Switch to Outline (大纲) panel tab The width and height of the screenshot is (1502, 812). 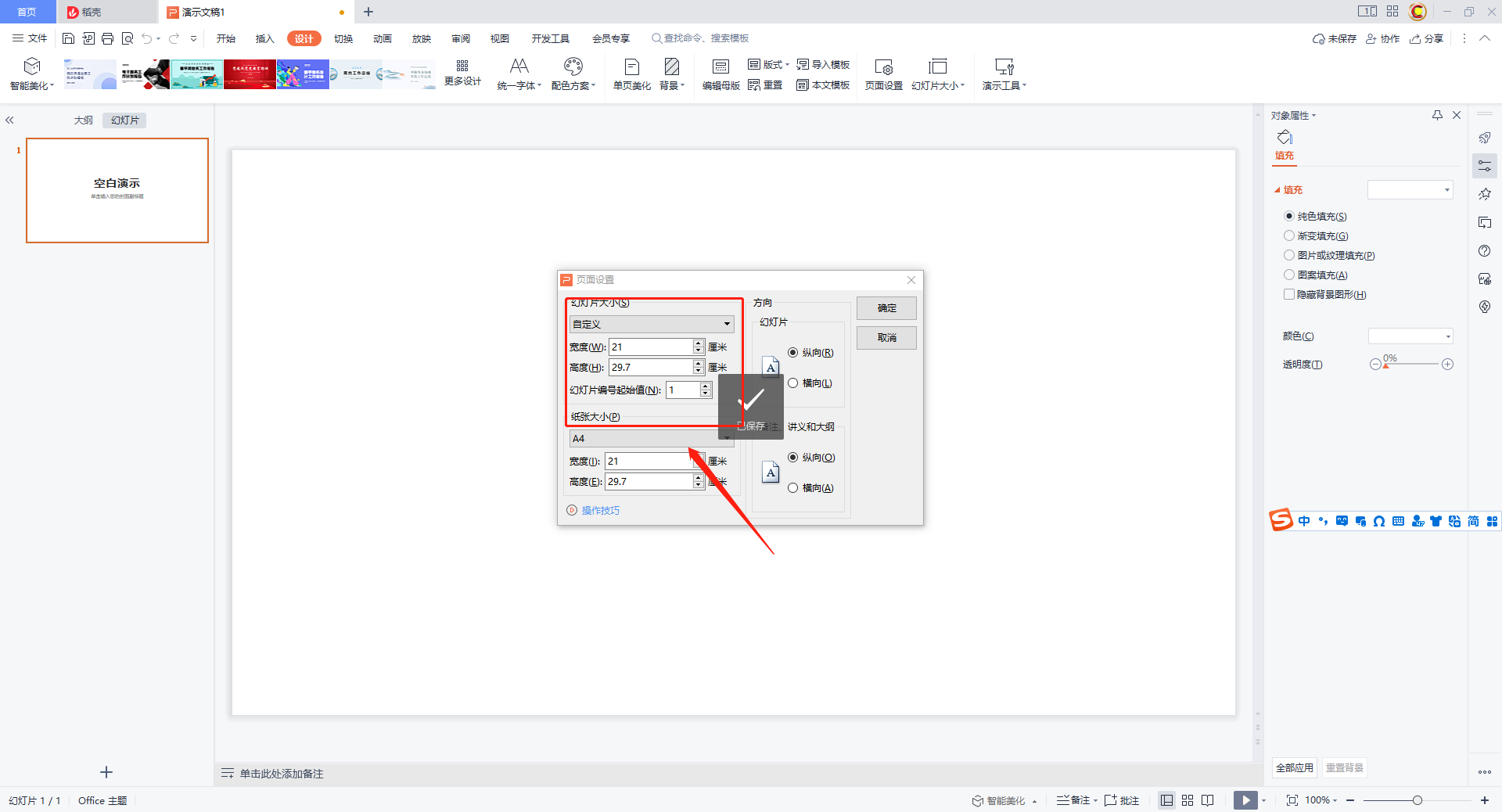click(84, 120)
